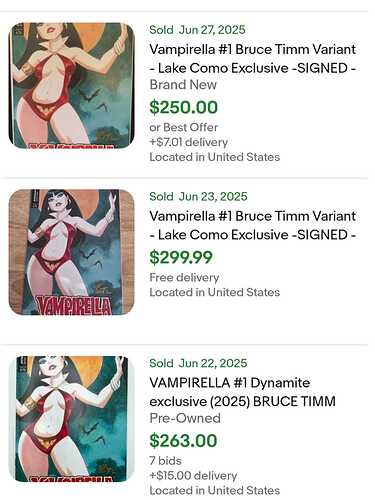
Task: Click the Sold Jun 27, 2025 label
Action: pyautogui.click(x=197, y=30)
